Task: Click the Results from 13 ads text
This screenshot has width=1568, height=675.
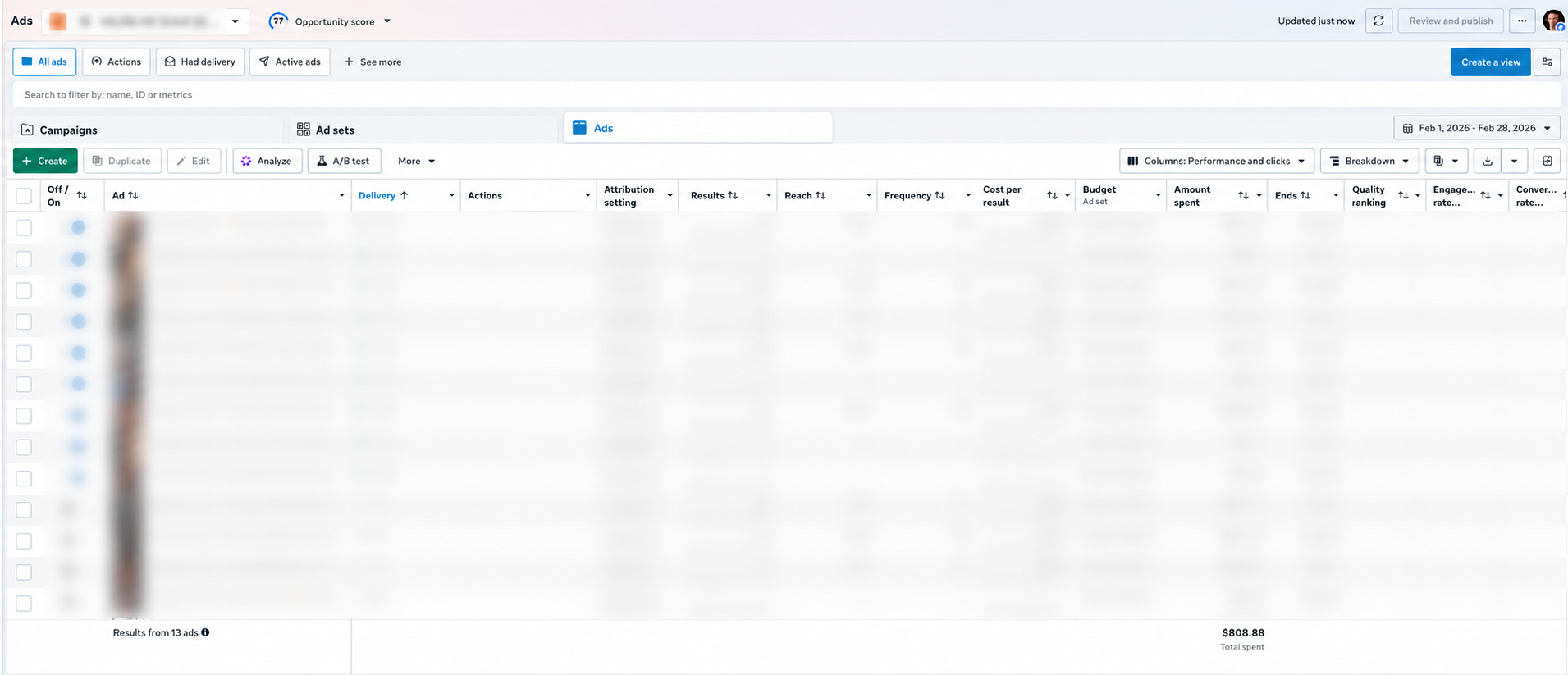Action: 155,633
